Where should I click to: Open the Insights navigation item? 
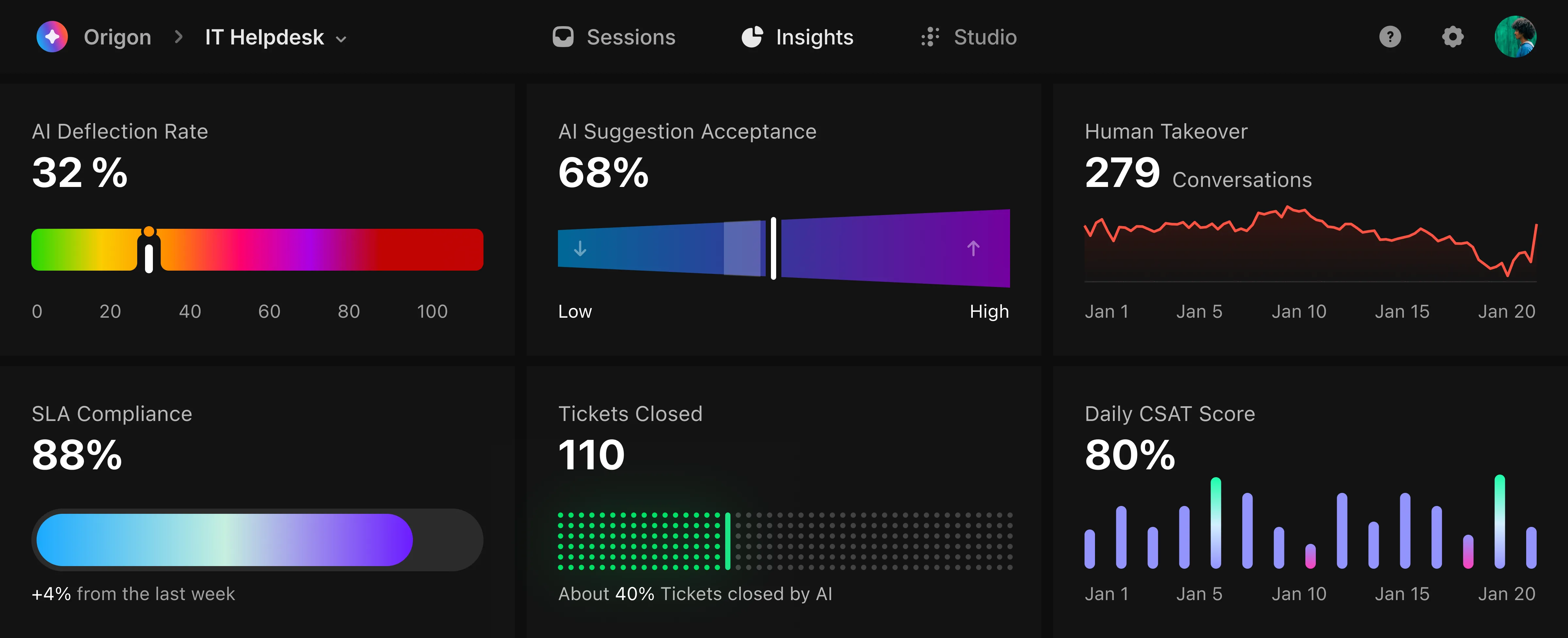[x=814, y=37]
